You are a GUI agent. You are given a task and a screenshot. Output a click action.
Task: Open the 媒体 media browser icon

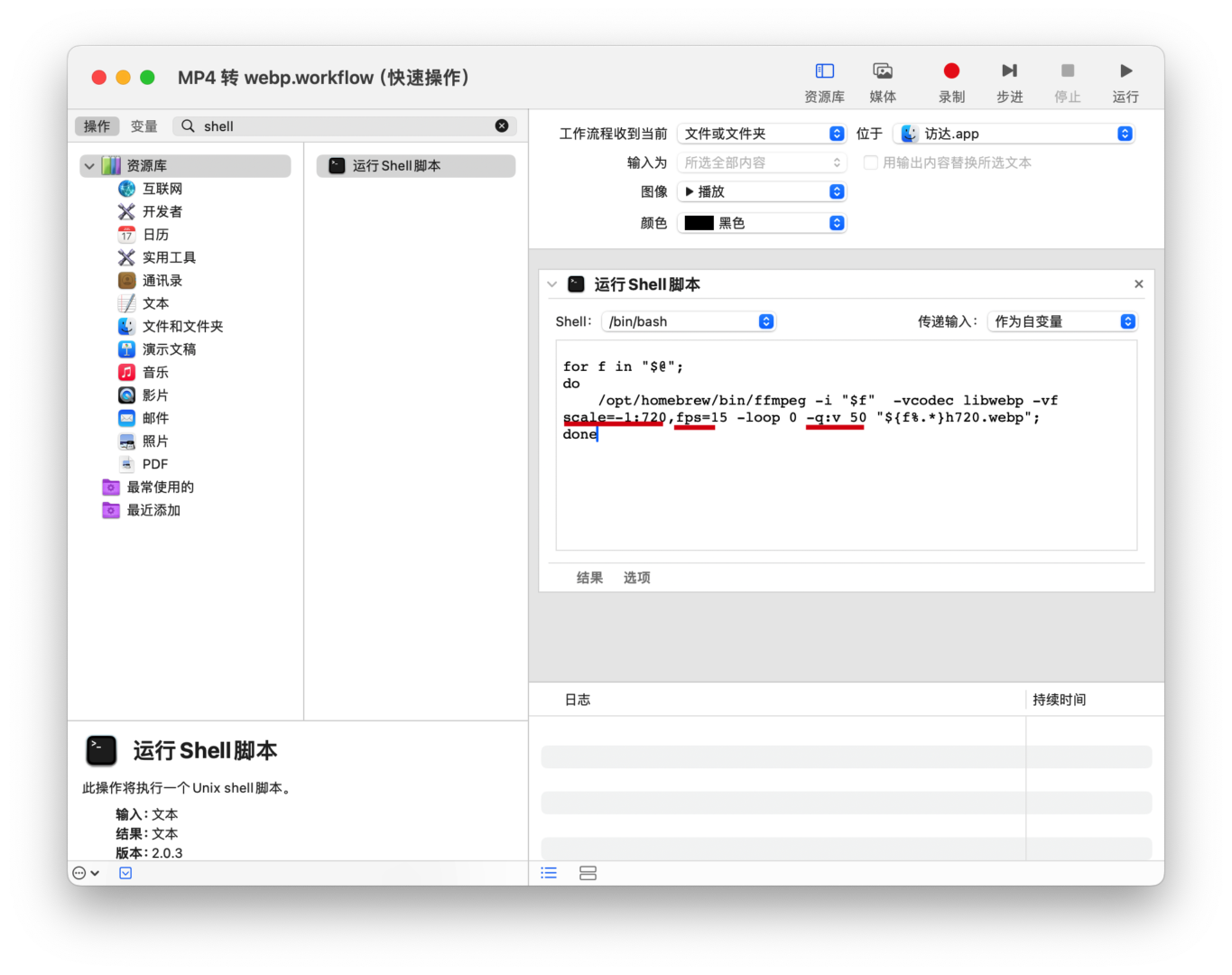point(883,71)
